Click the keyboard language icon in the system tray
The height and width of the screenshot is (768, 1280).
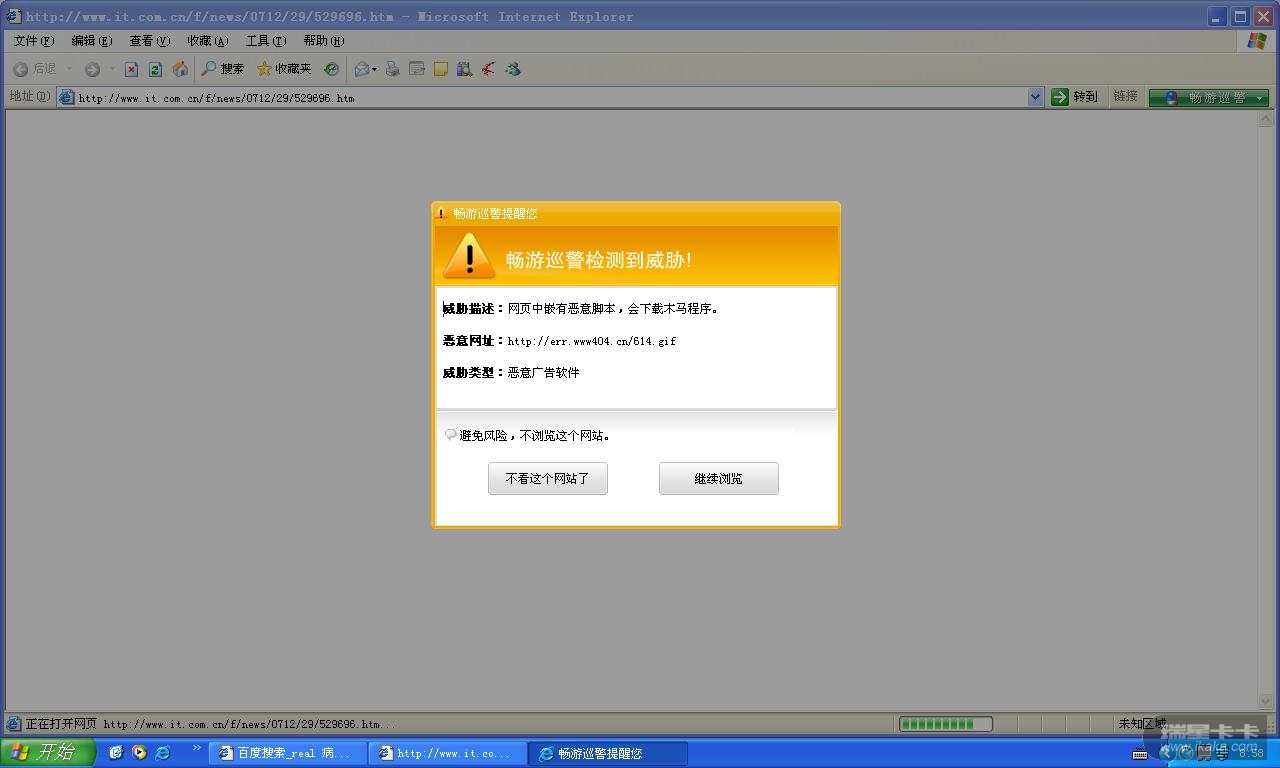point(1140,754)
